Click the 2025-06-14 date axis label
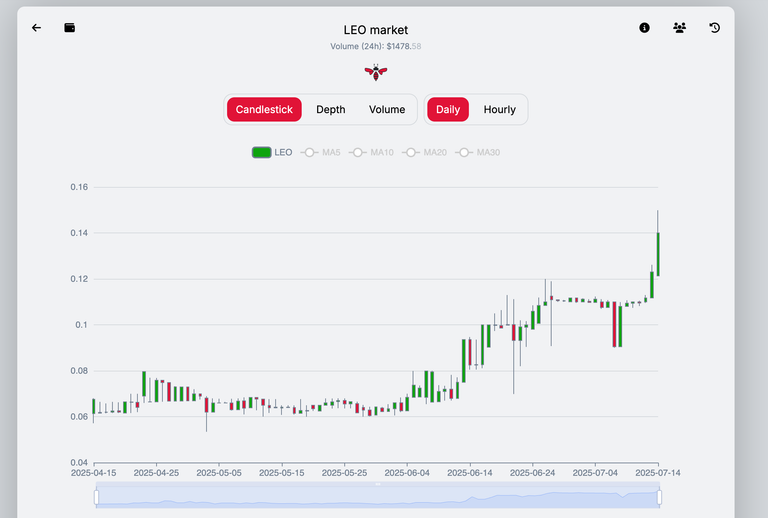The height and width of the screenshot is (518, 768). (x=470, y=473)
